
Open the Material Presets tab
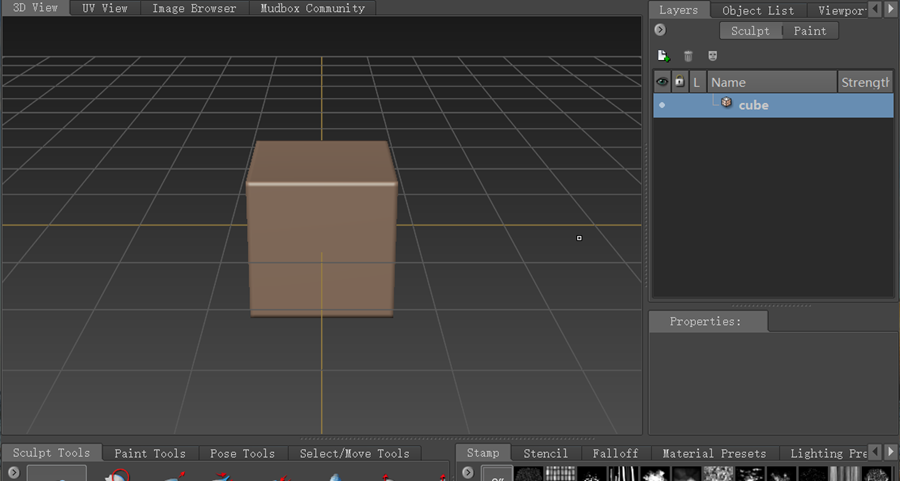(x=714, y=453)
